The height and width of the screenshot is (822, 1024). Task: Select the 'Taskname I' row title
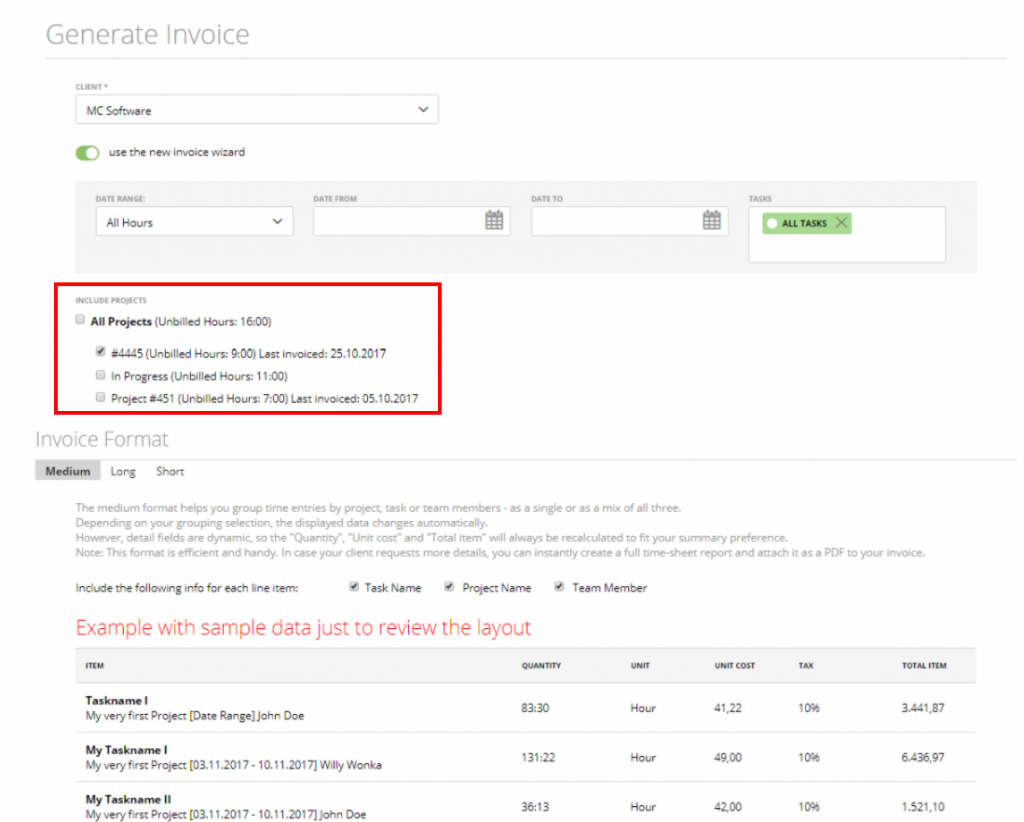117,700
